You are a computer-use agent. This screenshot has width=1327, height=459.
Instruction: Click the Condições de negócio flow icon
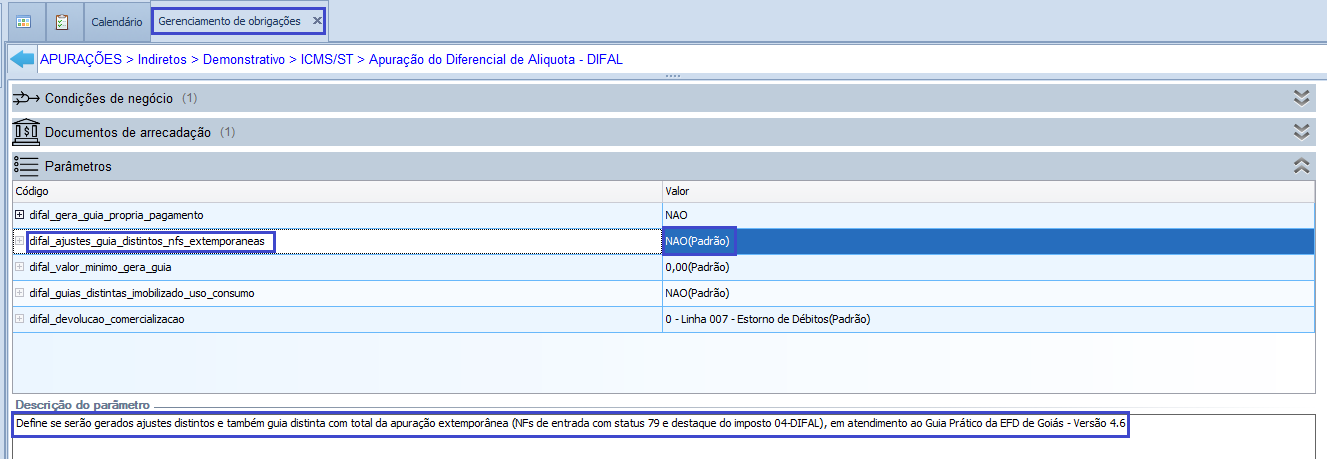[x=26, y=98]
